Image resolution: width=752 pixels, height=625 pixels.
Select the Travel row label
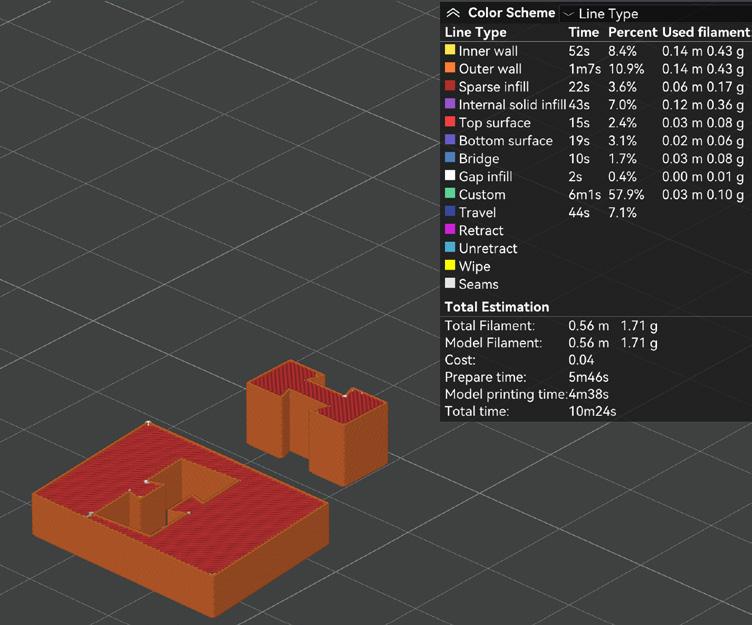(x=477, y=212)
